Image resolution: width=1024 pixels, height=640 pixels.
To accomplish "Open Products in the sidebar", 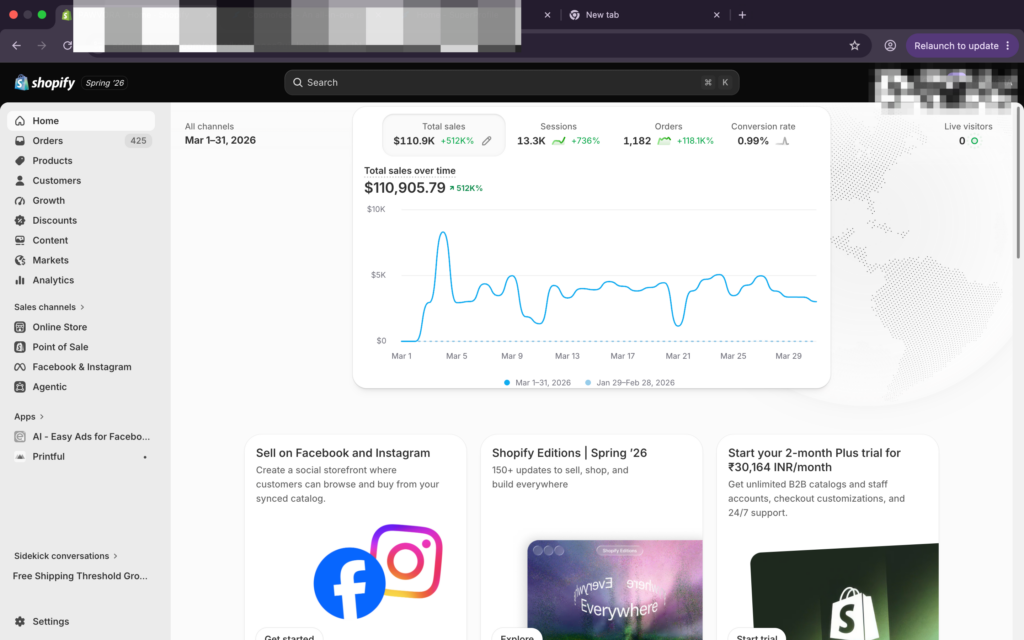I will [x=81, y=161].
